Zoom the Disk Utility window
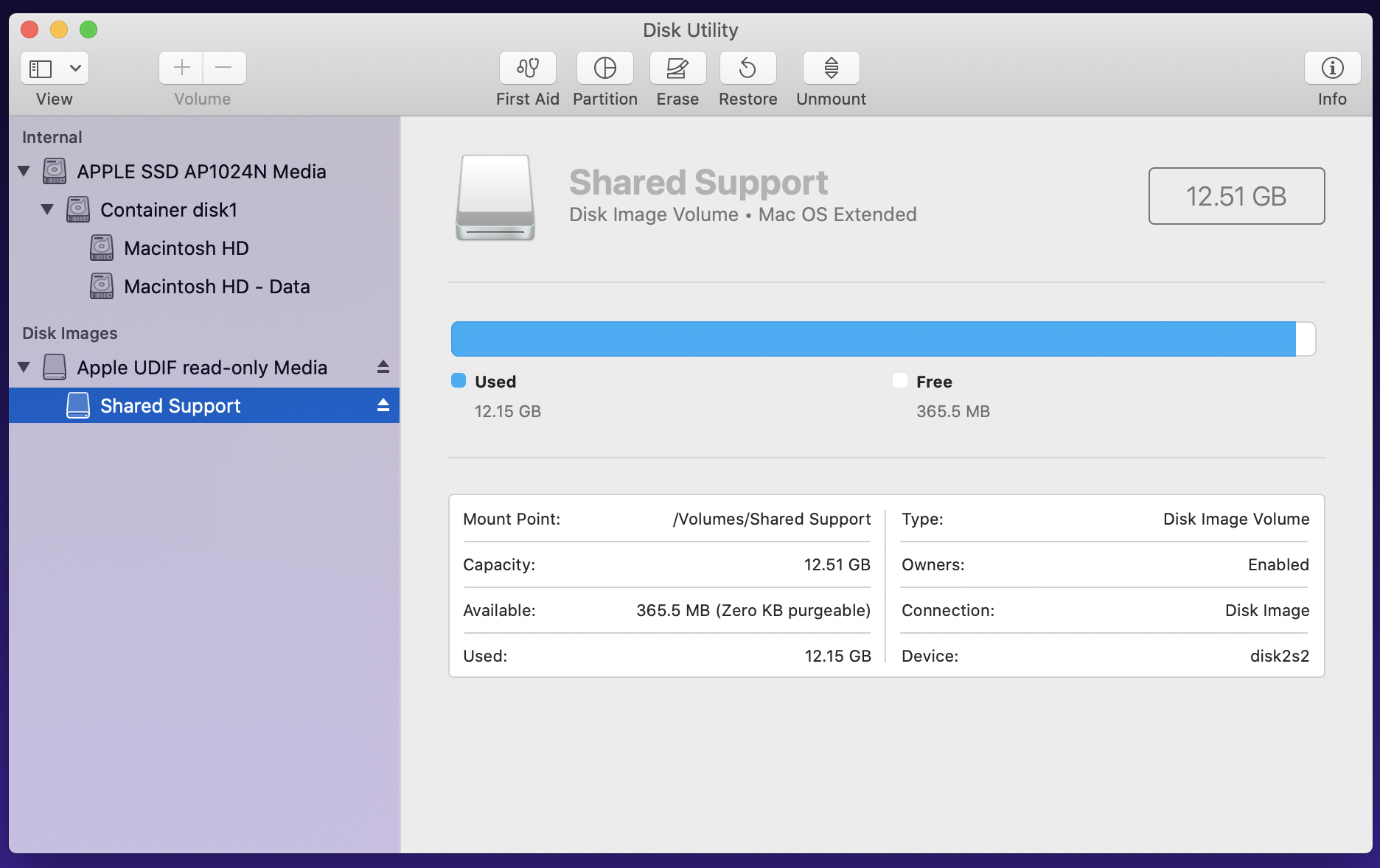This screenshot has width=1380, height=868. coord(88,29)
